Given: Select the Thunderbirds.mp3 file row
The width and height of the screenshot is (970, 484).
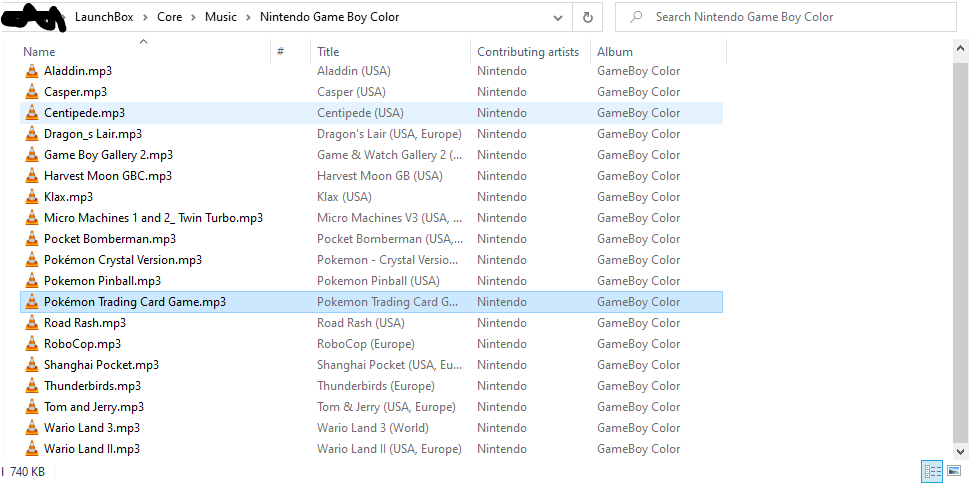Looking at the screenshot, I should coord(371,386).
